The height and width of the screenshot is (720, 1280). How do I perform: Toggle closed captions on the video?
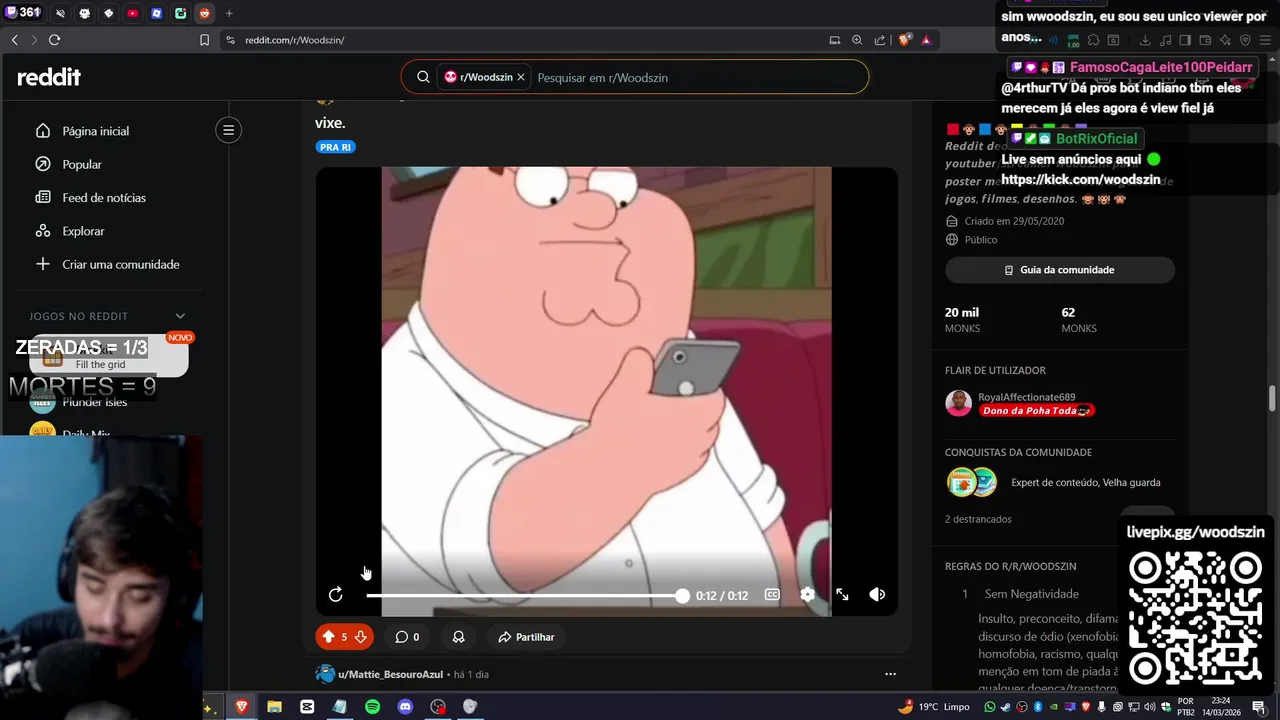(772, 595)
